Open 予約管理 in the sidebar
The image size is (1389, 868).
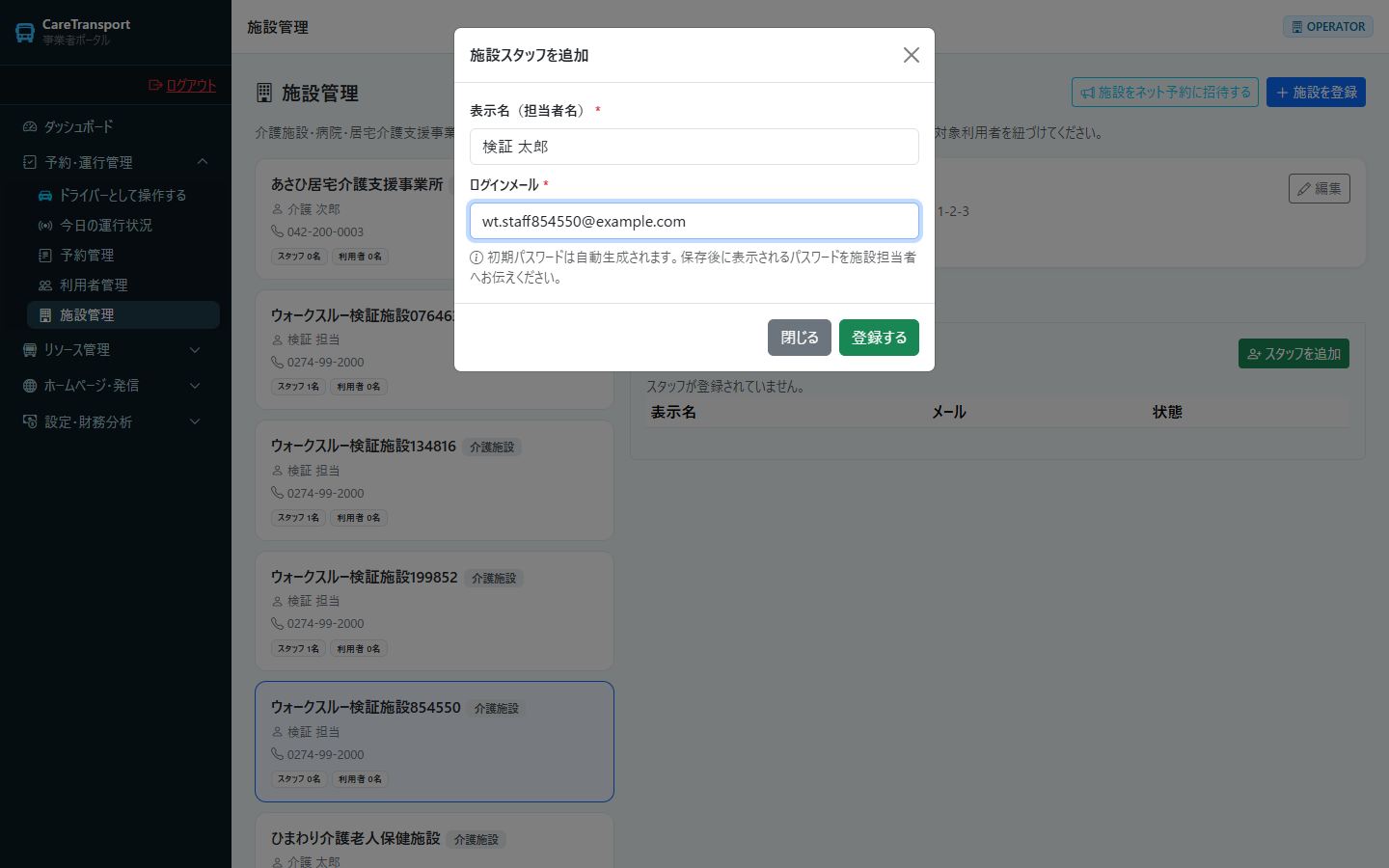(x=123, y=255)
